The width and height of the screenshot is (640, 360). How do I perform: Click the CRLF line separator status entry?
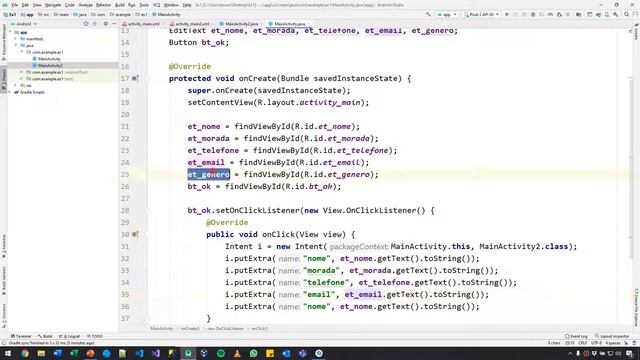(583, 343)
